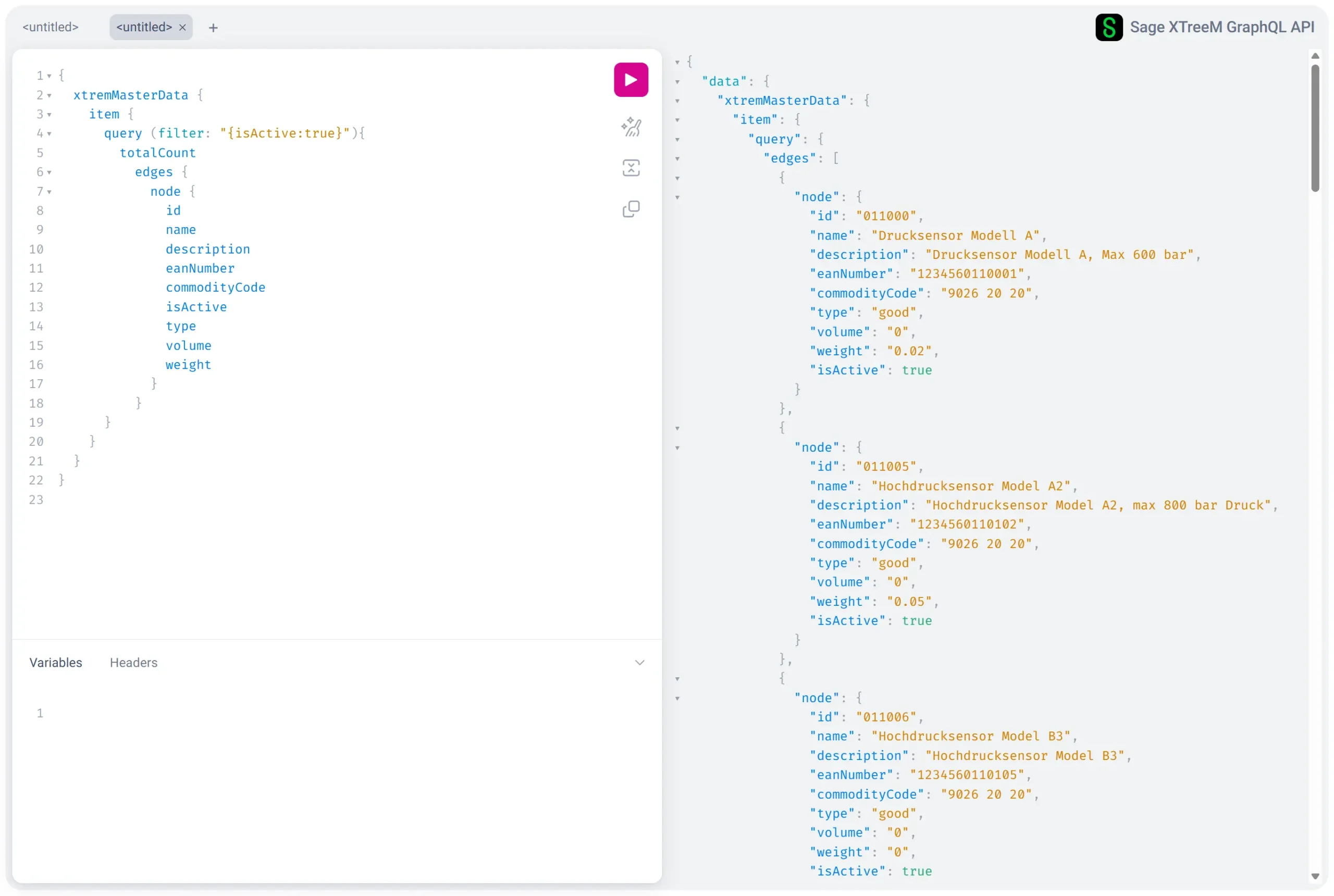Fold the edges block at line 6
Viewport: 1334px width, 896px height.
(49, 172)
